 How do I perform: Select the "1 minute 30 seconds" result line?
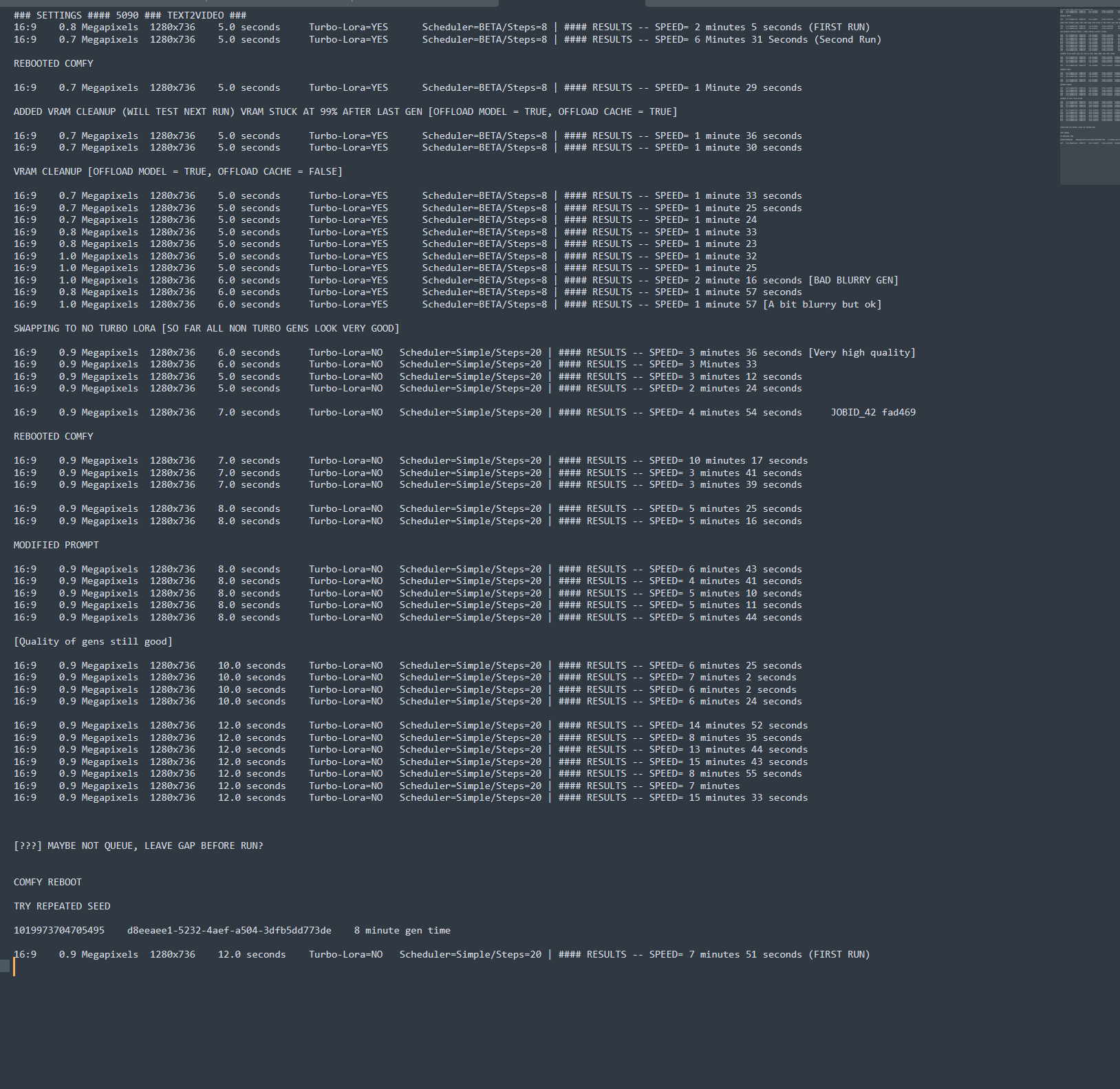748,148
